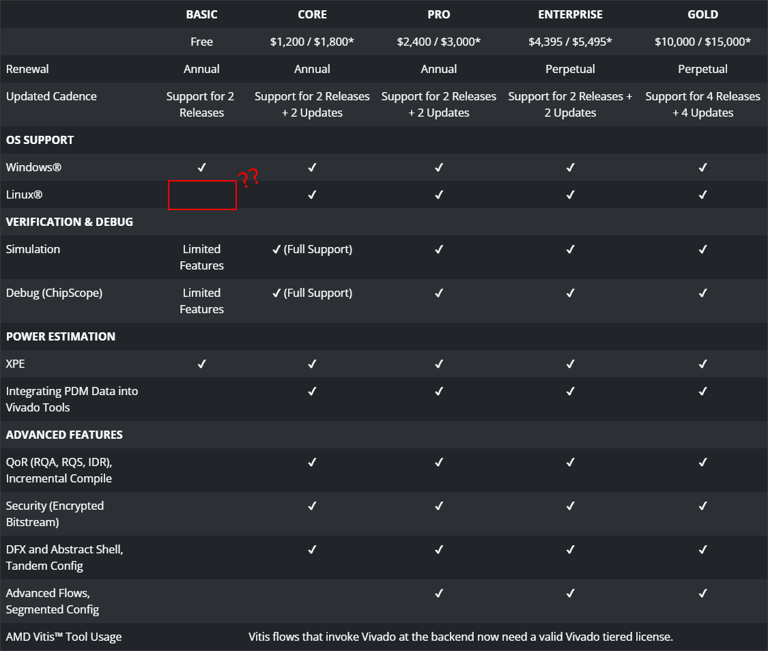
Task: Click the POWER ESTIMATION heading
Action: [61, 337]
